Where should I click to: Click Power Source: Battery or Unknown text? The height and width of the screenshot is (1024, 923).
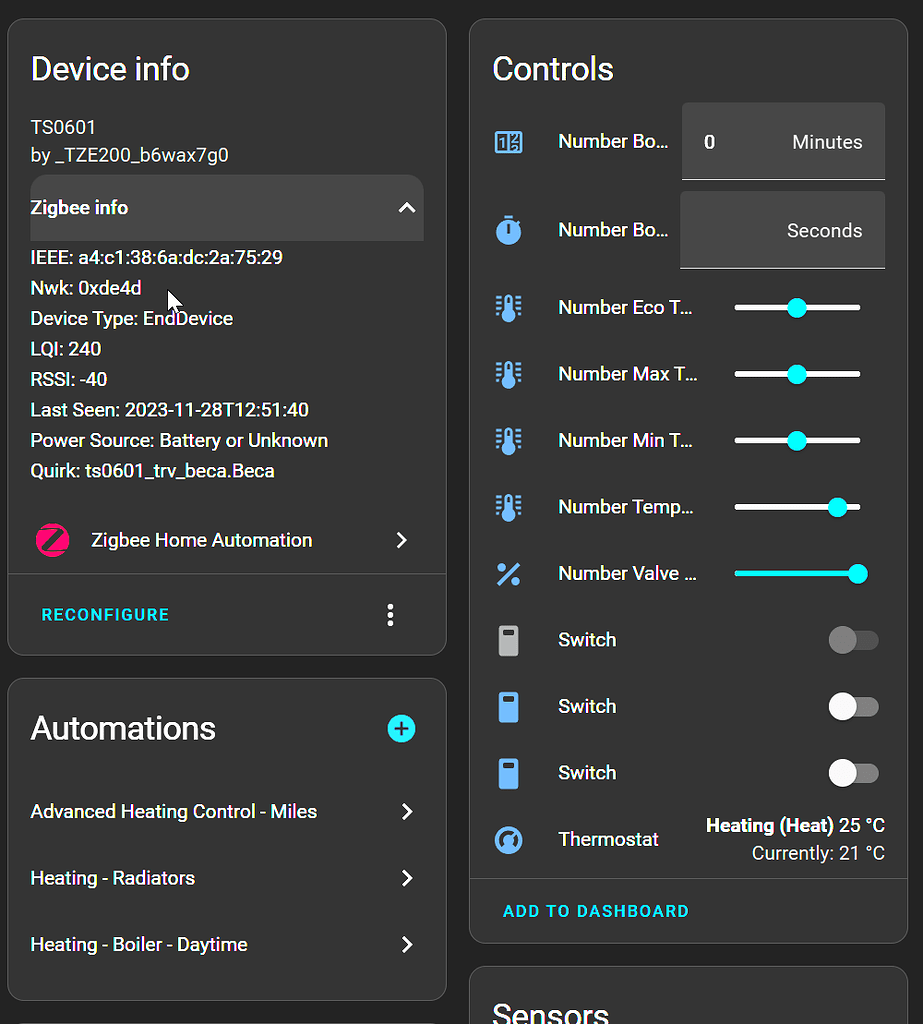coord(180,441)
